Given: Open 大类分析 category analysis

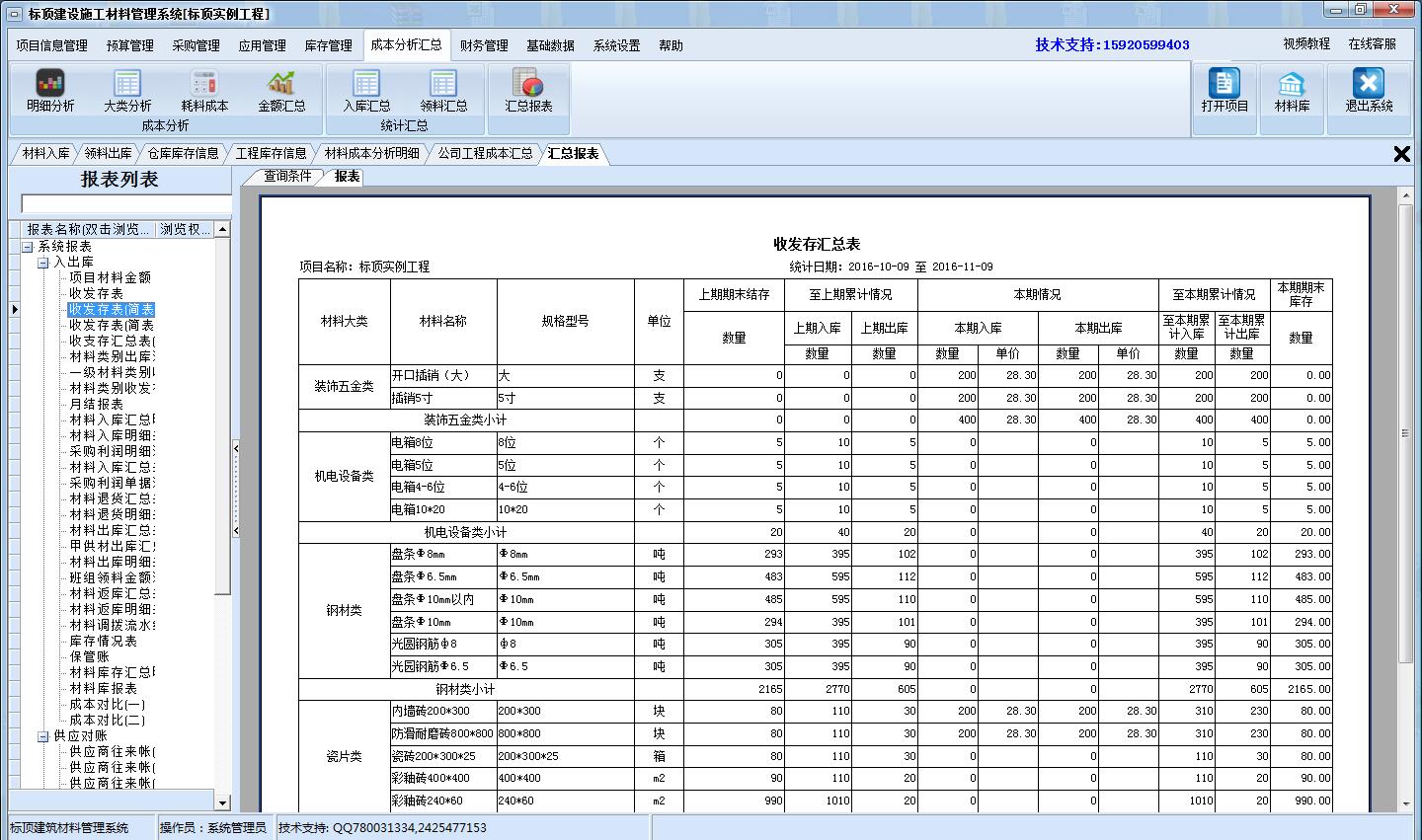Looking at the screenshot, I should point(126,94).
